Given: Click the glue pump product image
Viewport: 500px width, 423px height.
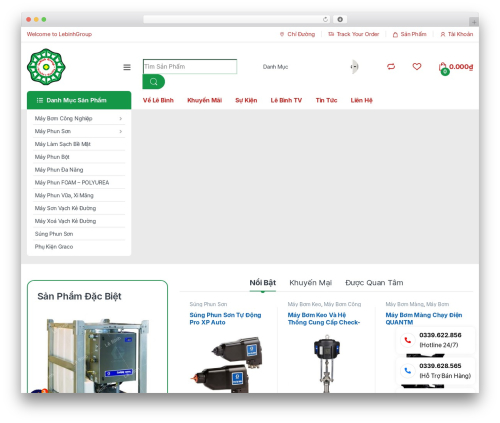Looking at the screenshot, I should coord(326,364).
